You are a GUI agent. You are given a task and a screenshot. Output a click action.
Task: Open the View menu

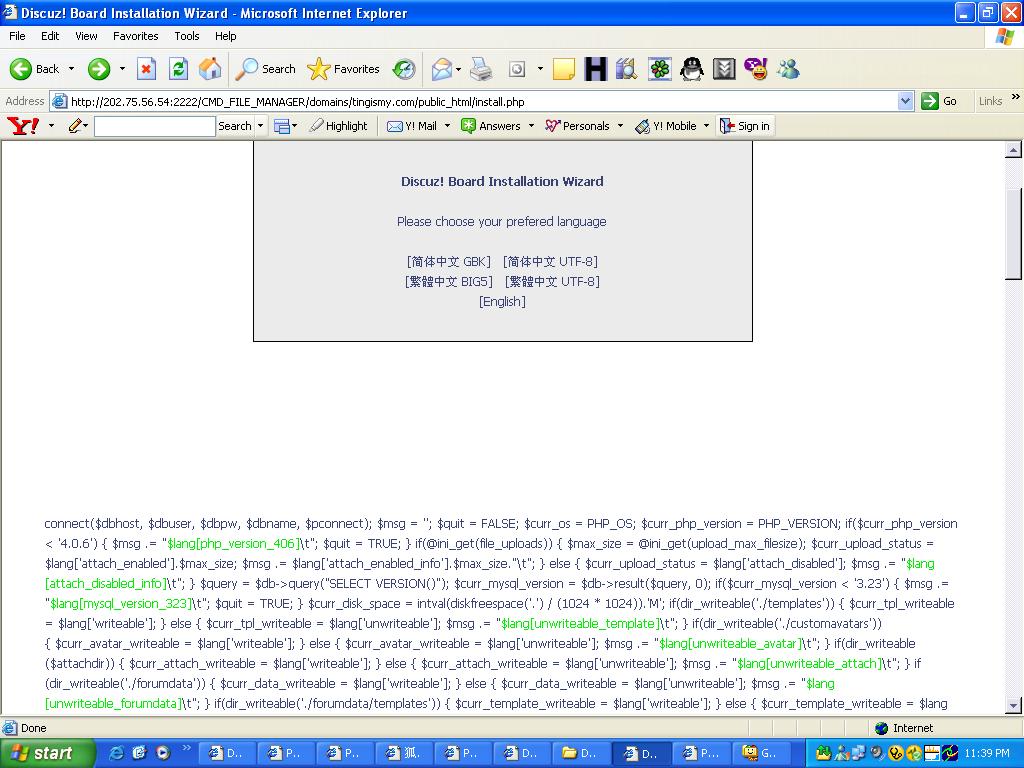click(86, 36)
